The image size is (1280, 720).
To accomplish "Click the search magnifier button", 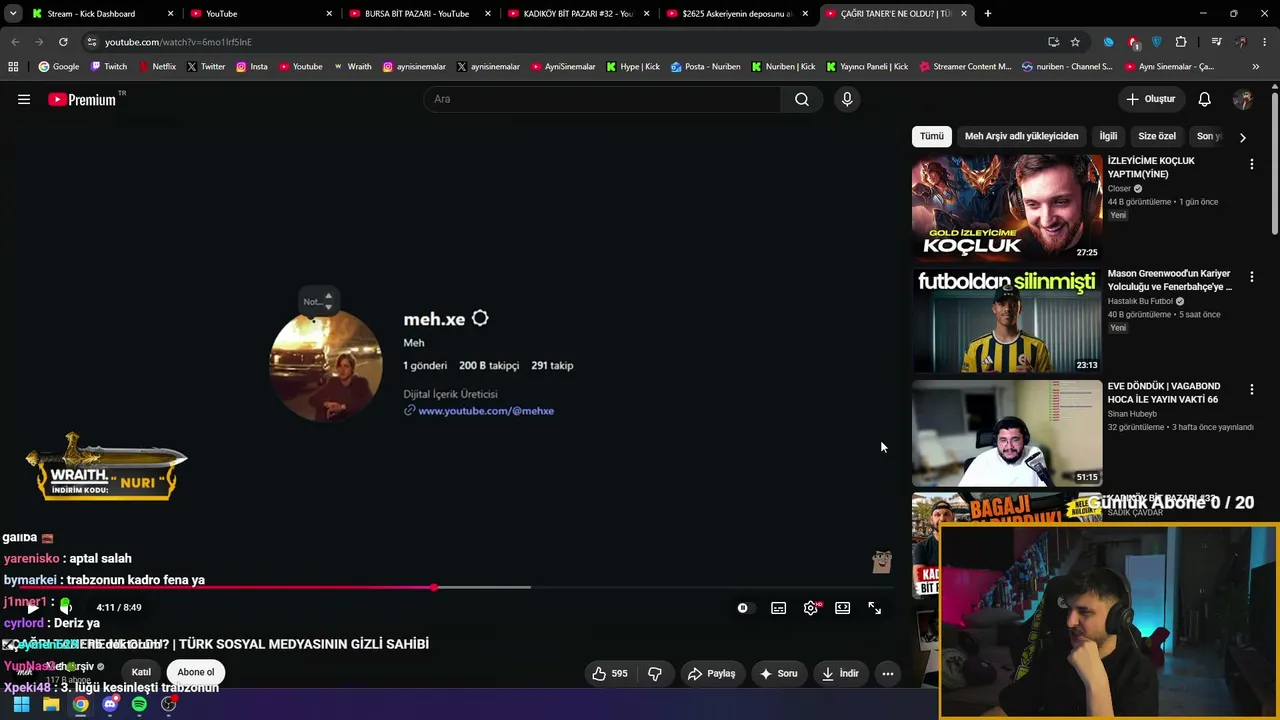I will (802, 99).
